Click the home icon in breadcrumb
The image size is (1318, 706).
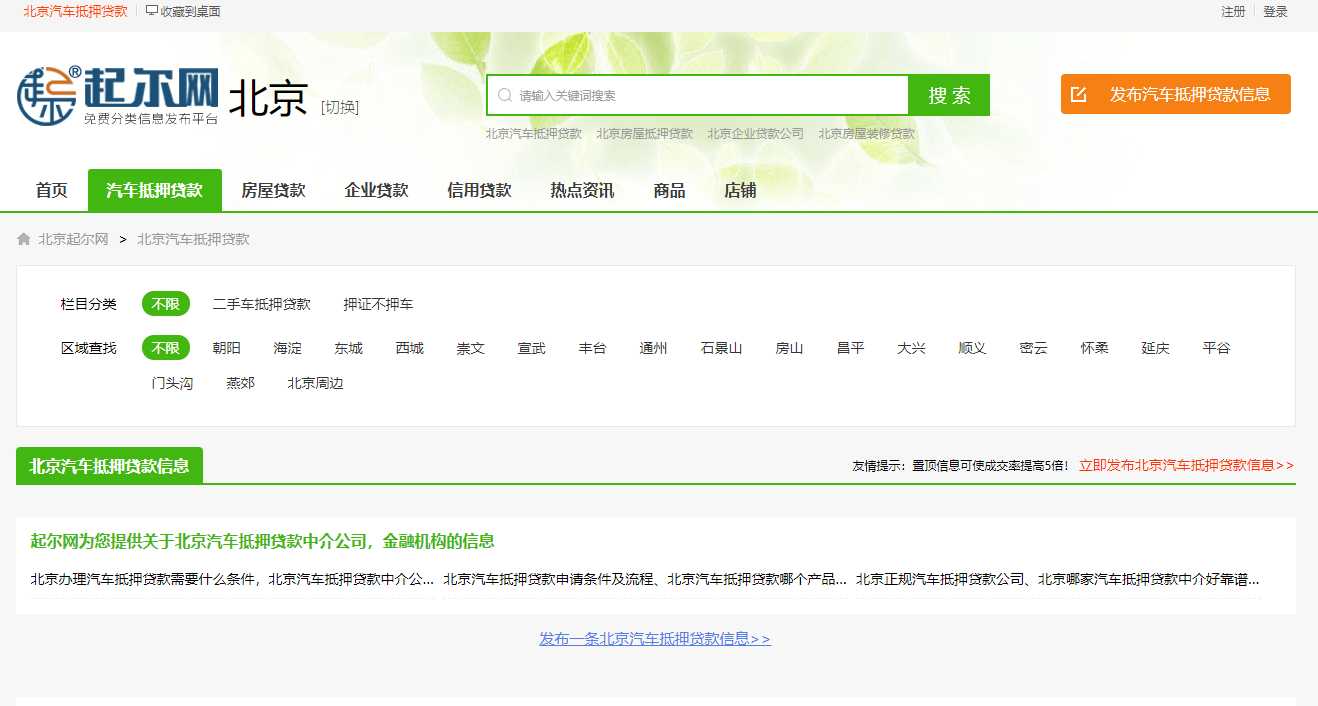click(x=24, y=239)
